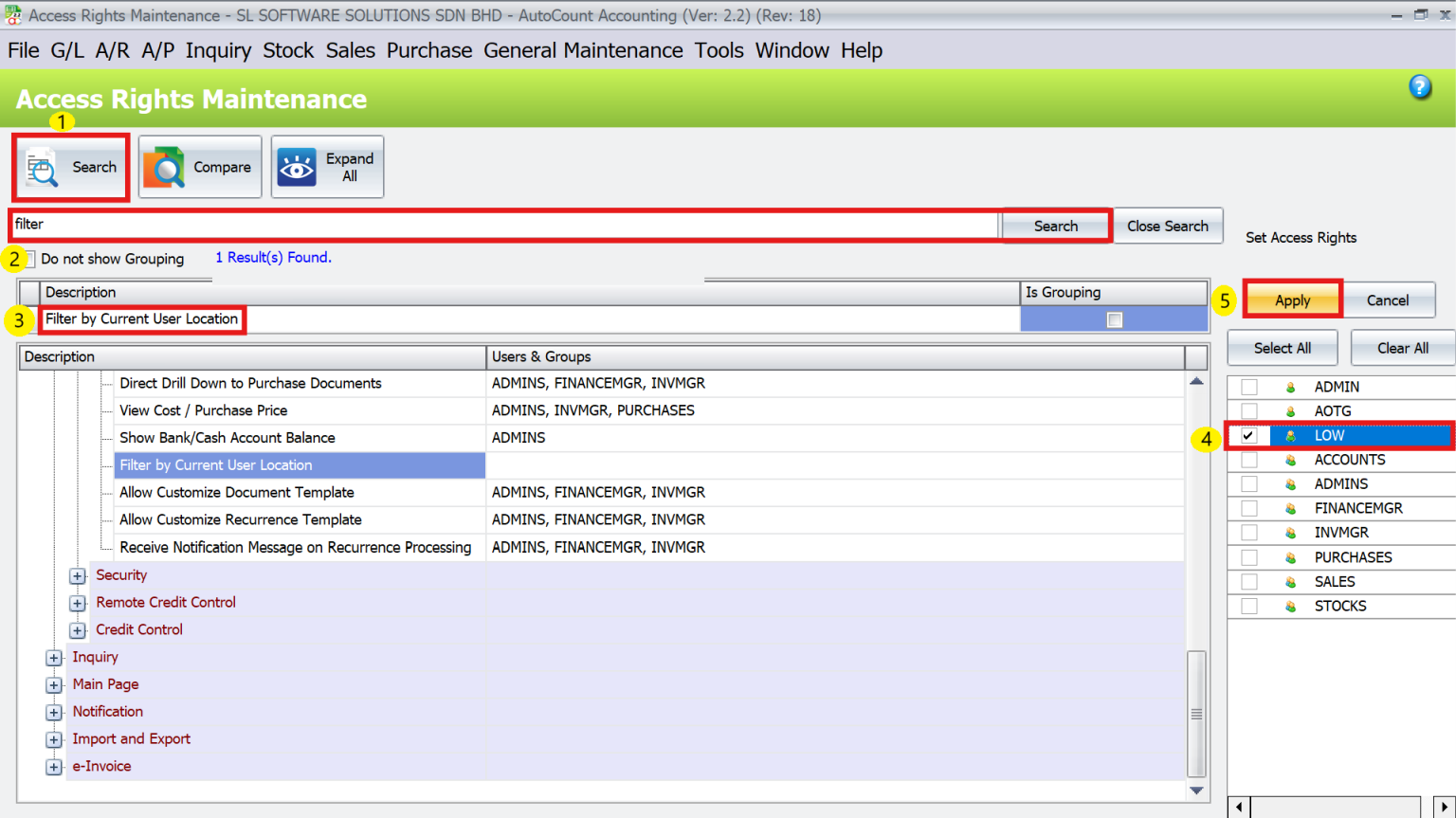This screenshot has height=818, width=1456.
Task: Open the General Maintenance menu
Action: [x=584, y=50]
